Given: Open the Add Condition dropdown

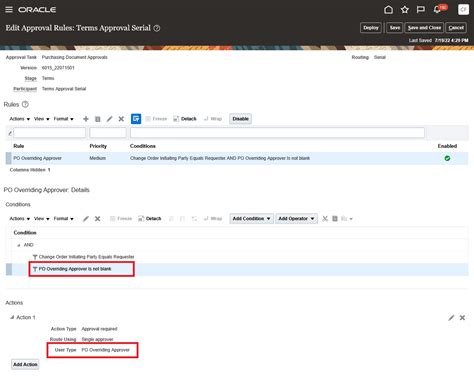Looking at the screenshot, I should [x=251, y=219].
